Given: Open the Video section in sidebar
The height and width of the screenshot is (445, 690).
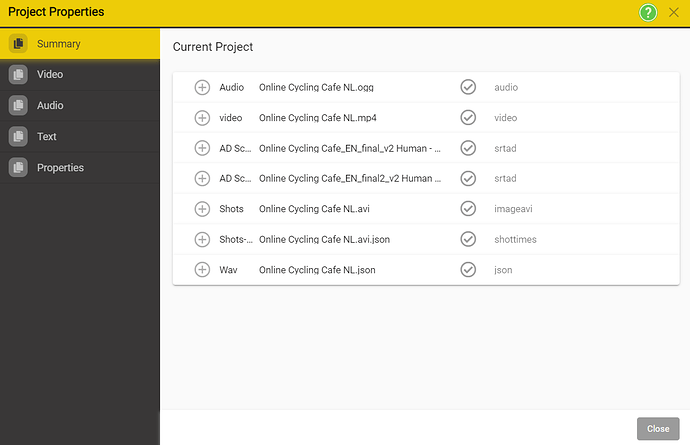Looking at the screenshot, I should (x=80, y=74).
